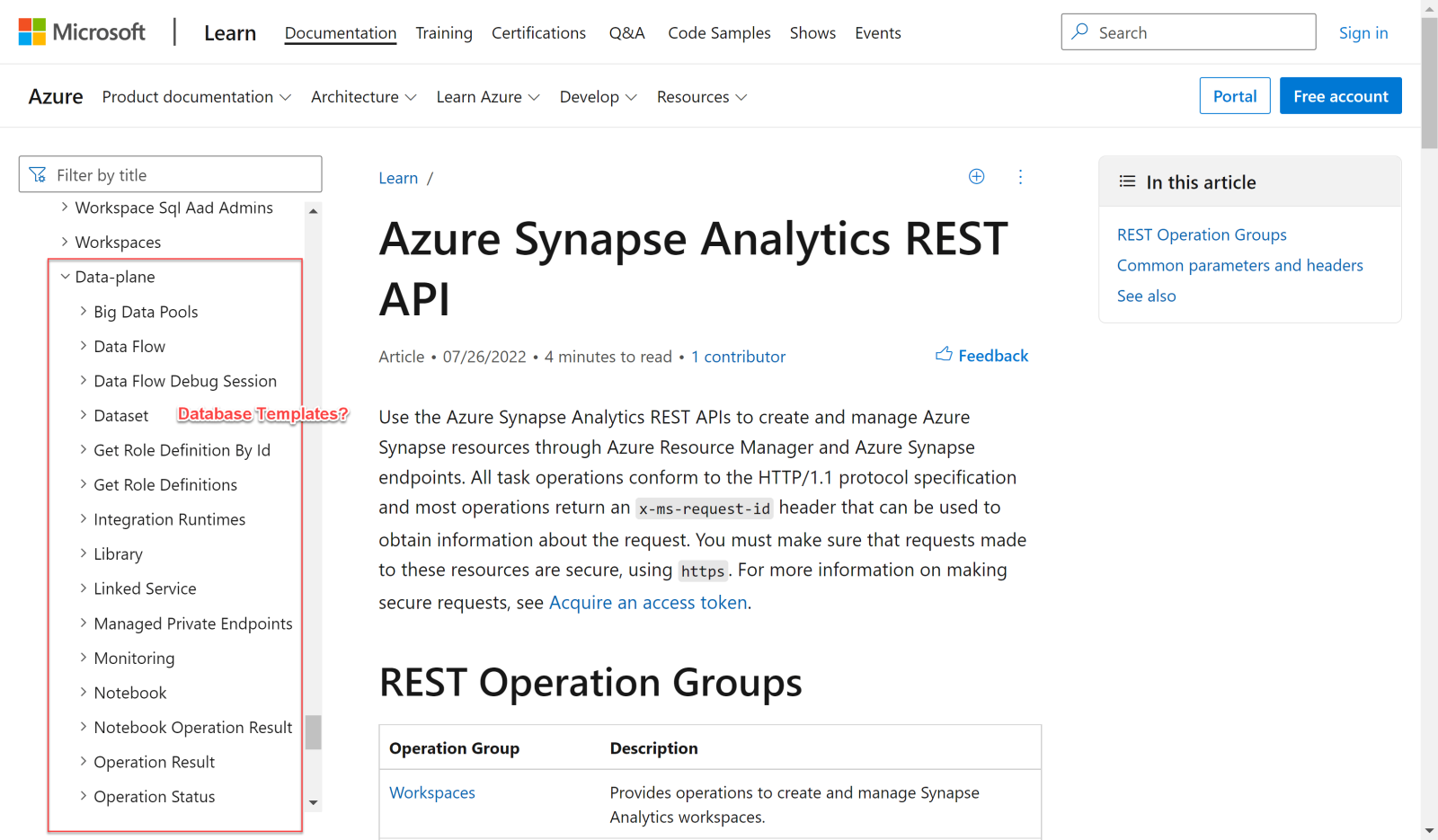
Task: Click the Microsoft logo
Action: pyautogui.click(x=82, y=32)
